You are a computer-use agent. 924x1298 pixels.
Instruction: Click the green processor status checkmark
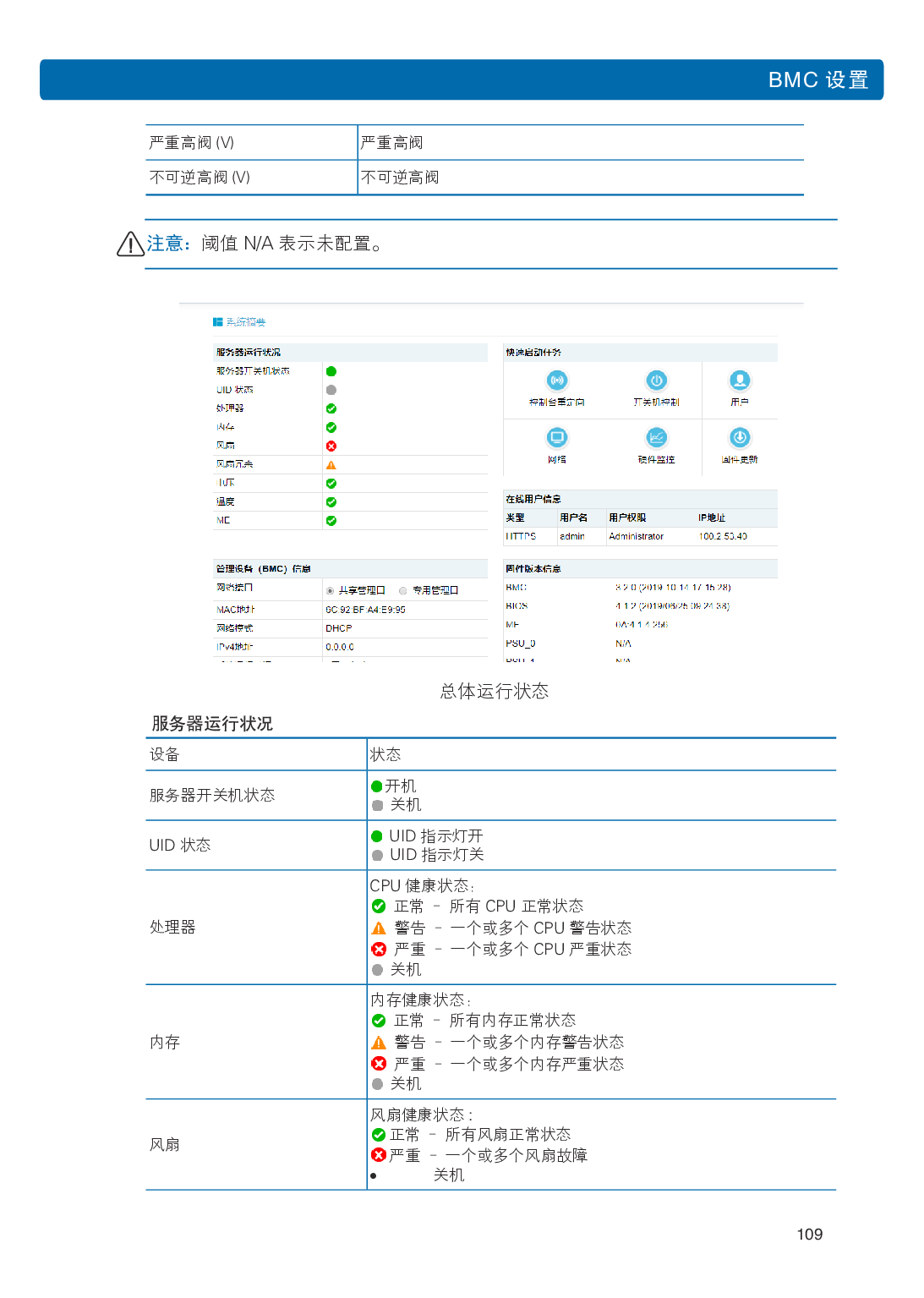(x=331, y=408)
